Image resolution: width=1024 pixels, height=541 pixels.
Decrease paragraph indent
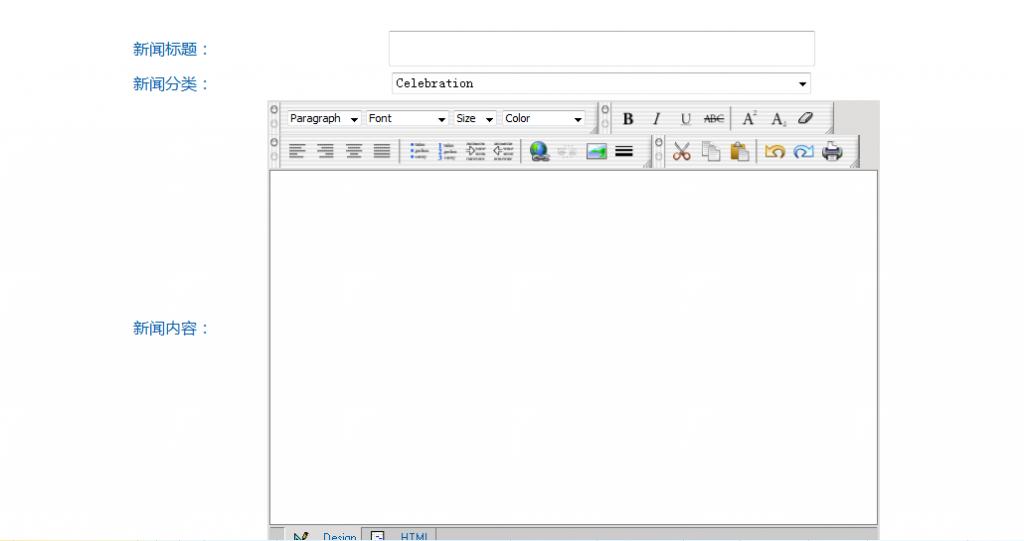tap(503, 152)
